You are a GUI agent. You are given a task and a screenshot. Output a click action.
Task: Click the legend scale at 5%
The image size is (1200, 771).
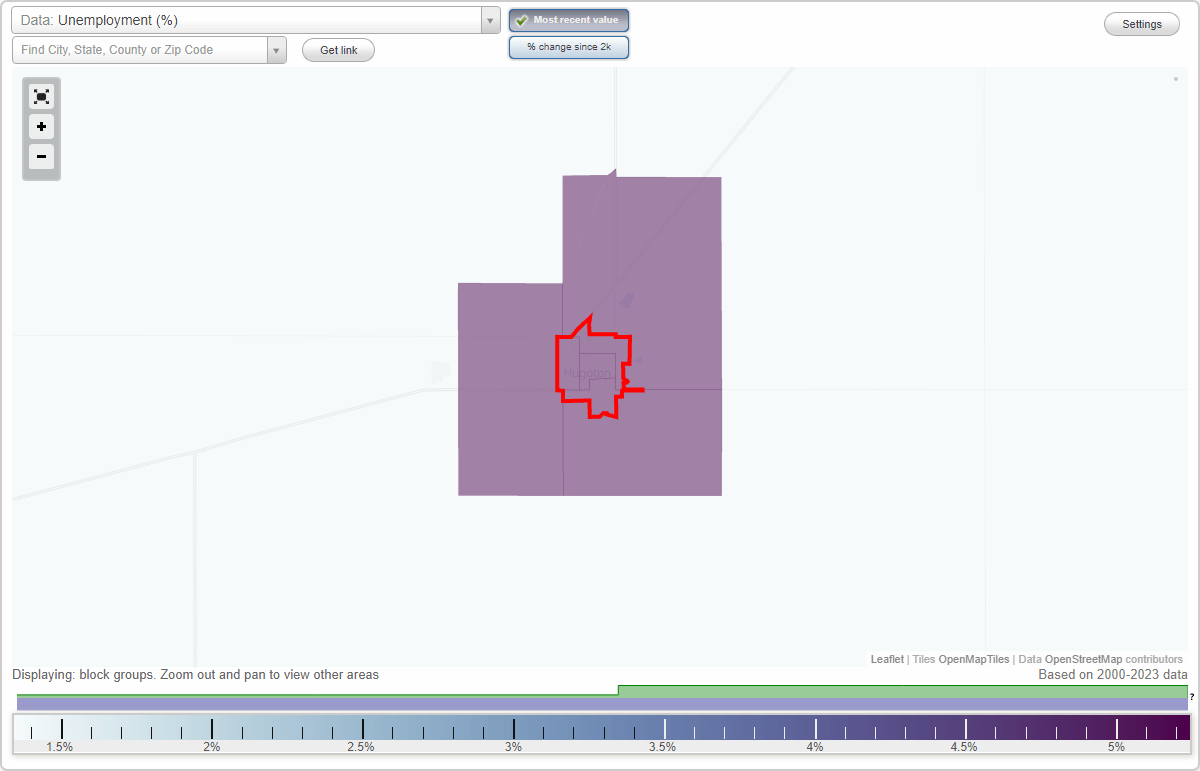click(1116, 746)
